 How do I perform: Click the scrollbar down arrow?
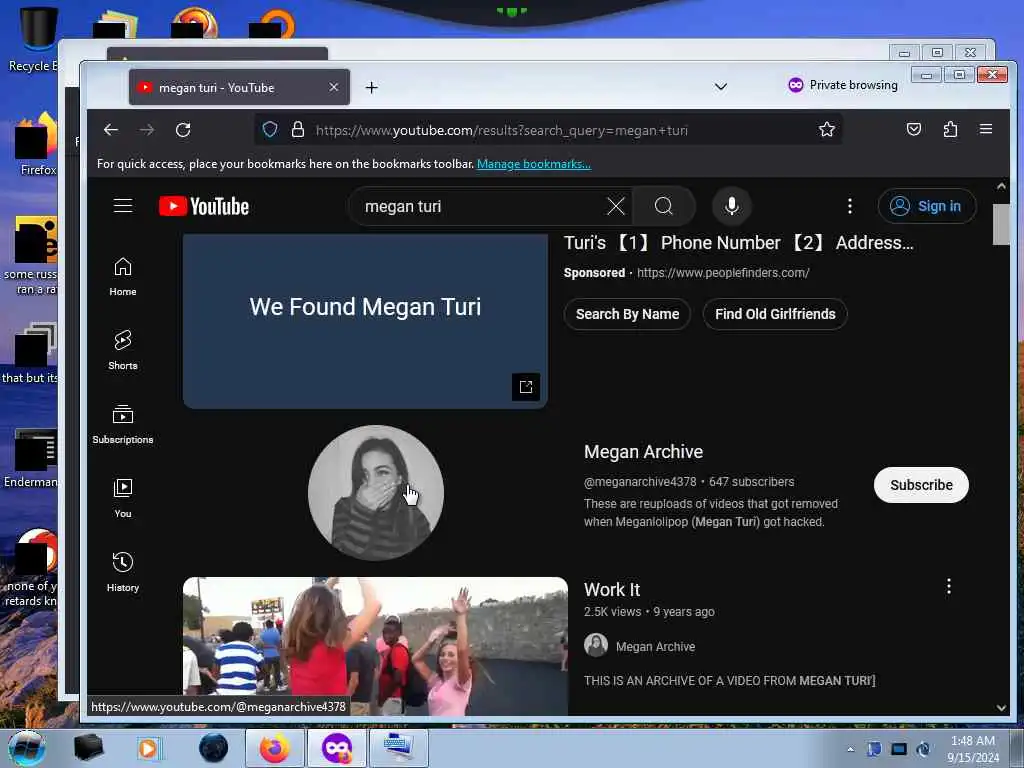1001,707
